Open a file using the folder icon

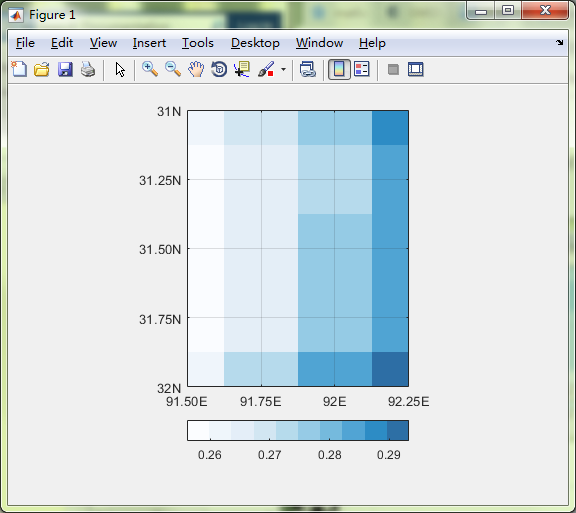[42, 69]
